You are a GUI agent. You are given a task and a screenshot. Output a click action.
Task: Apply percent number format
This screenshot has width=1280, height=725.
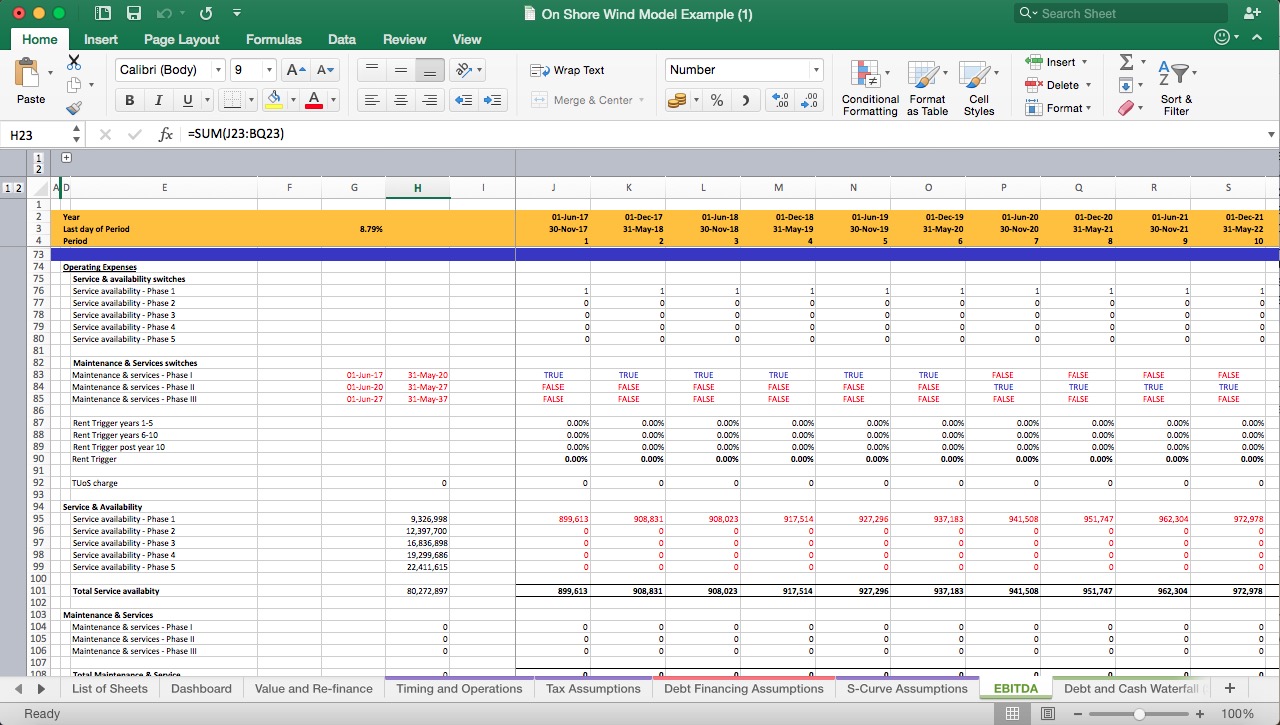[716, 100]
